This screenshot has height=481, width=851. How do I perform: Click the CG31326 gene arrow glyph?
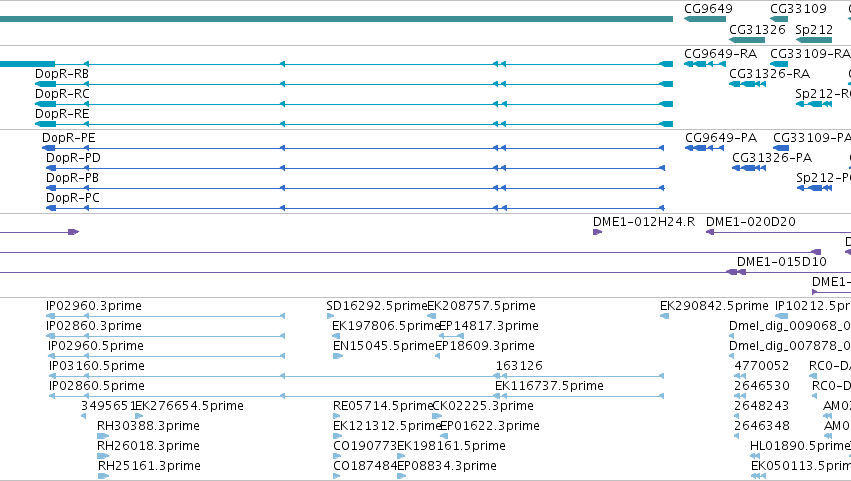(x=747, y=40)
